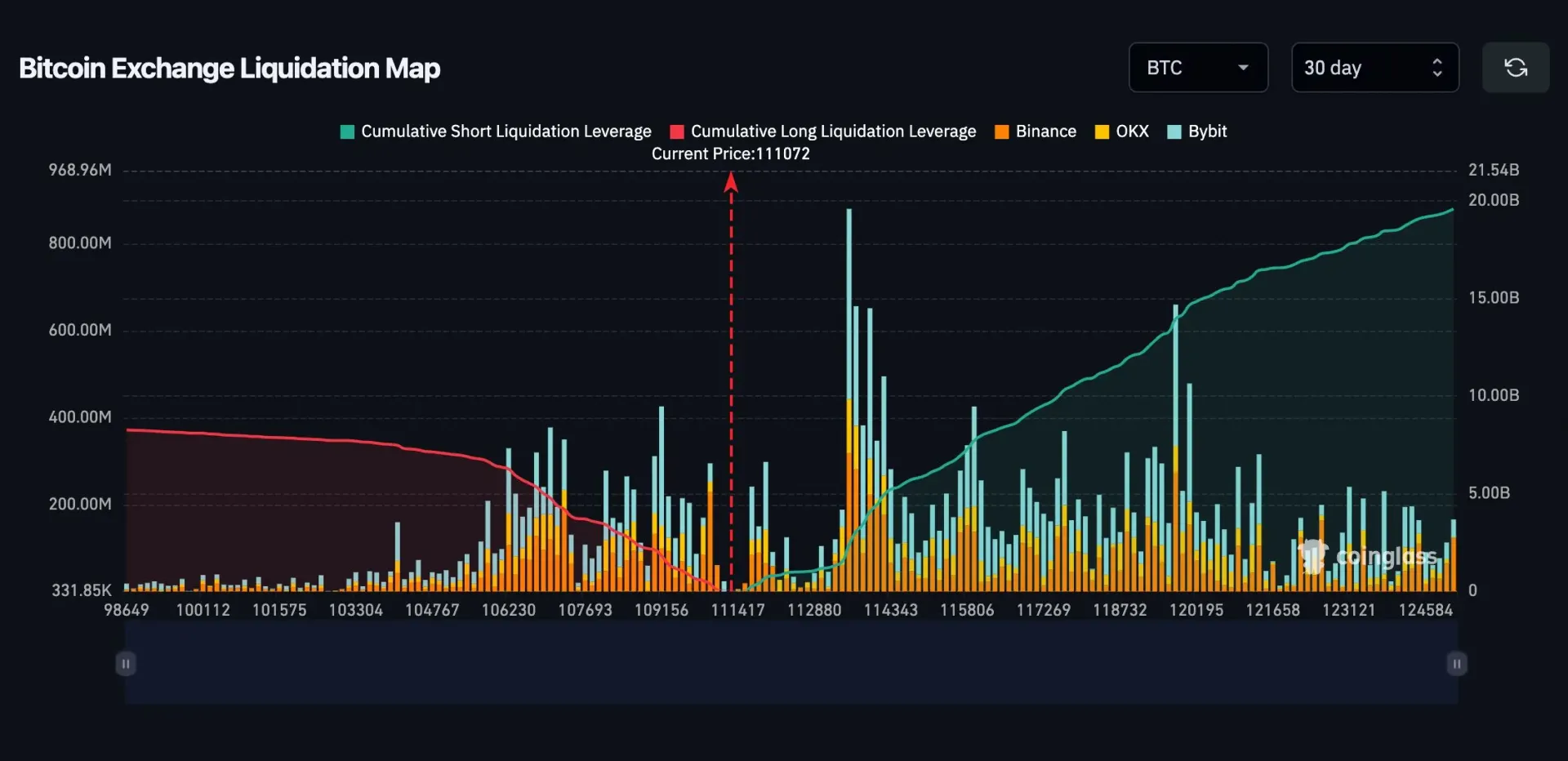Image resolution: width=1568 pixels, height=761 pixels.
Task: Click the orange Binance legend swatch
Action: 1002,132
